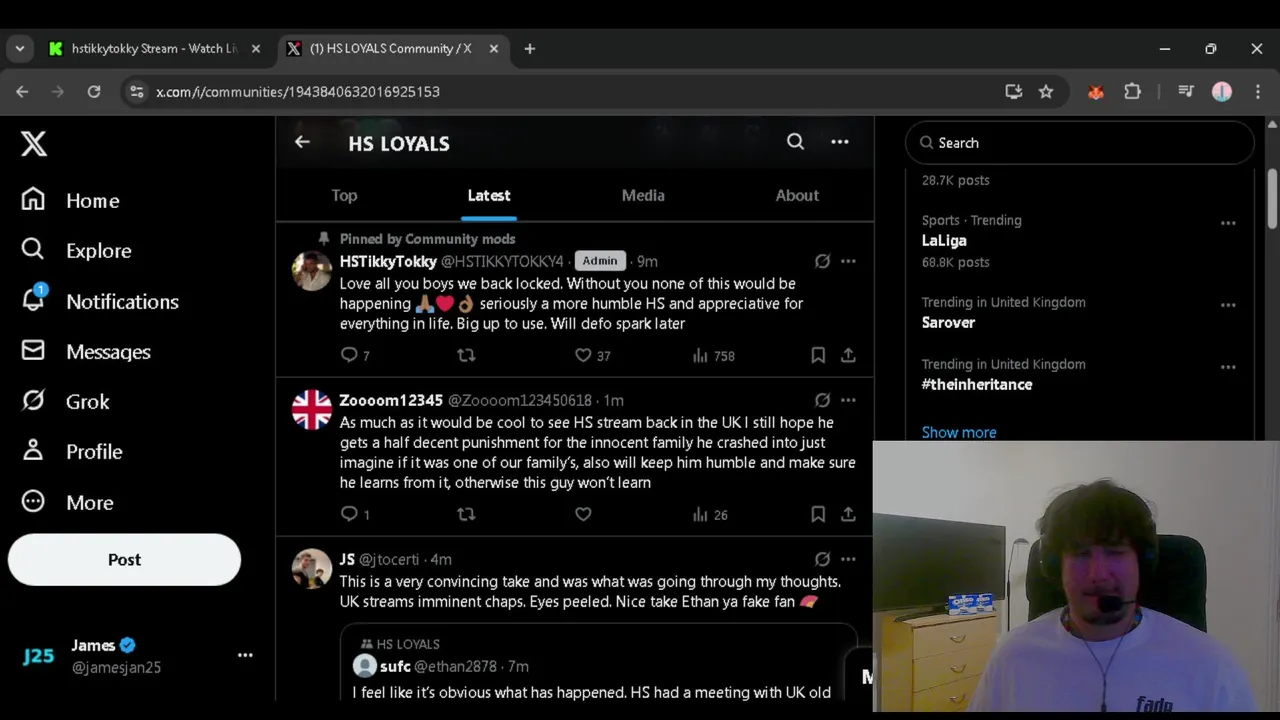The height and width of the screenshot is (720, 1280).
Task: Open Messages from the sidebar
Action: (86, 352)
